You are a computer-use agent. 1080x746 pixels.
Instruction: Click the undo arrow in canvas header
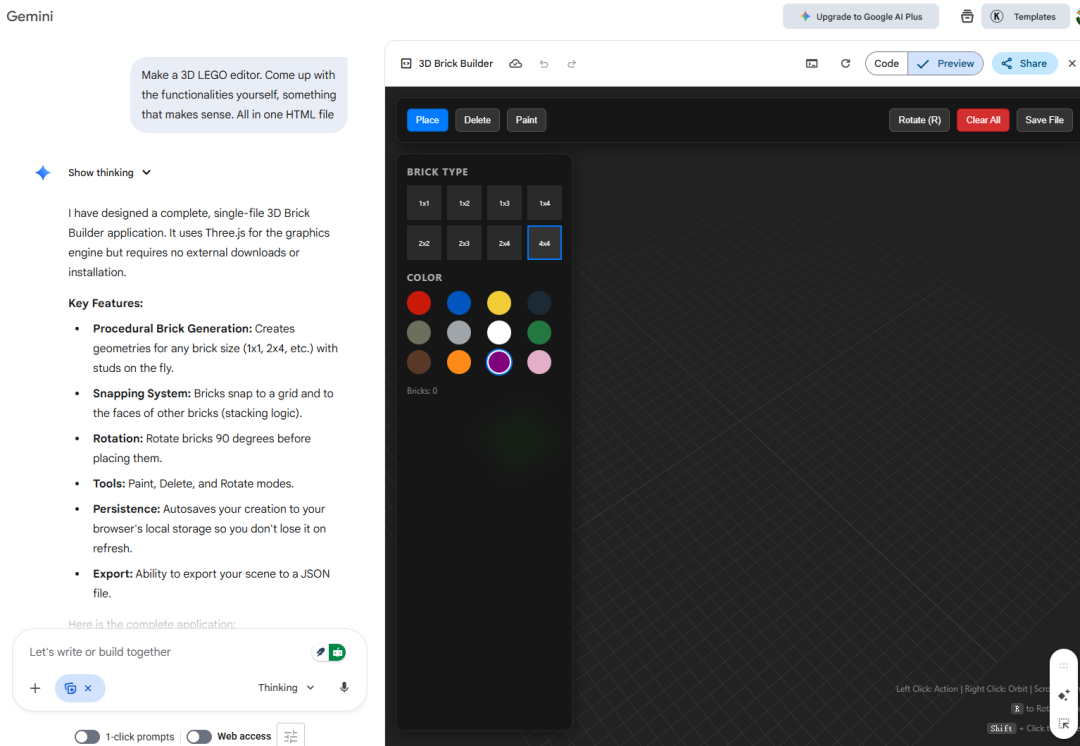544,64
